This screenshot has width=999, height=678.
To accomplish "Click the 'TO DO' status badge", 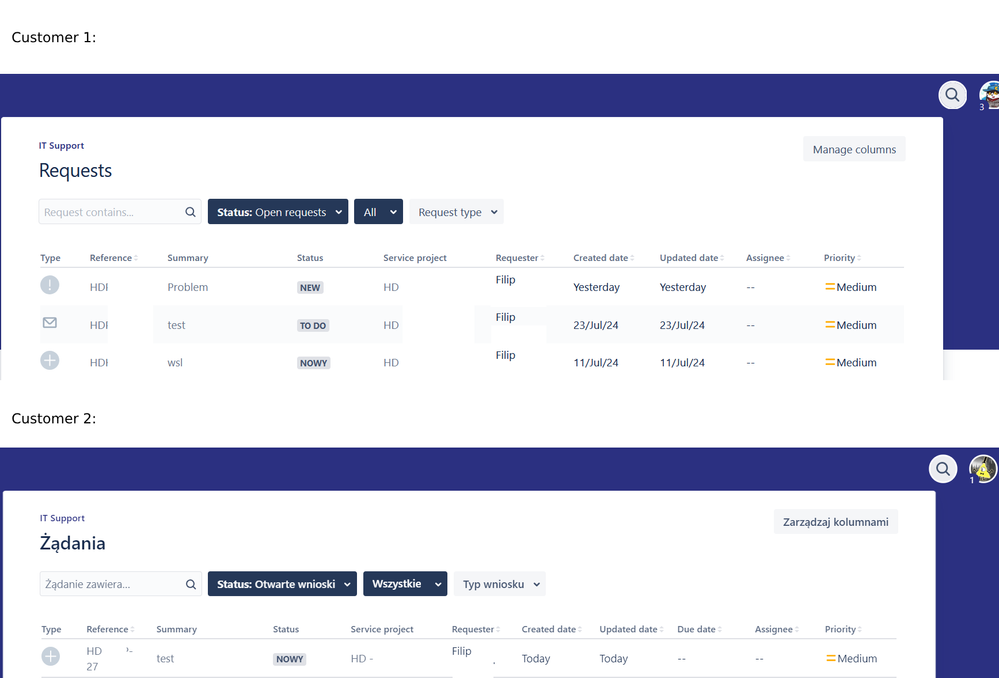I will point(313,326).
